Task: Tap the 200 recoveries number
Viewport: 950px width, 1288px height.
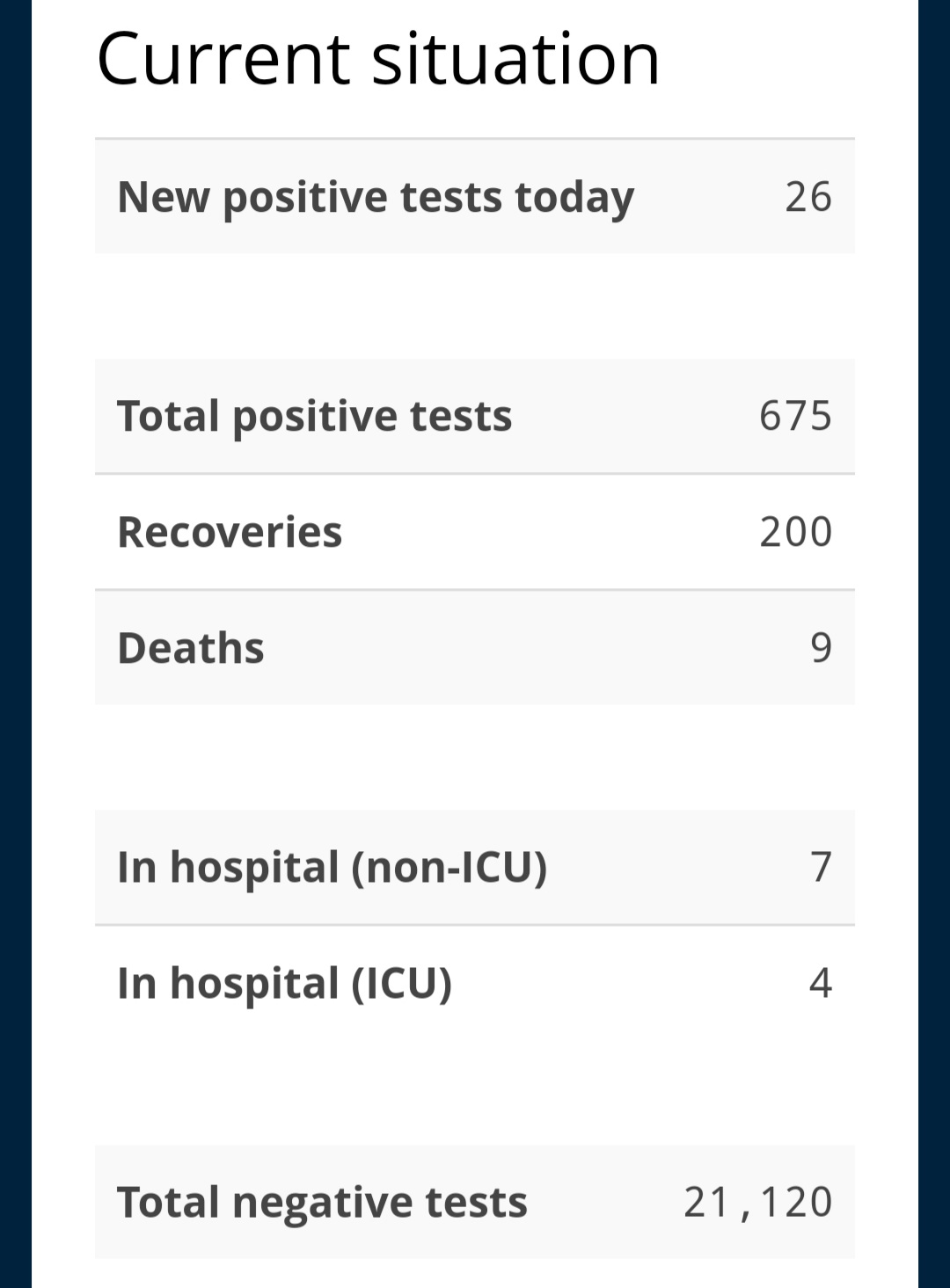Action: [x=796, y=532]
